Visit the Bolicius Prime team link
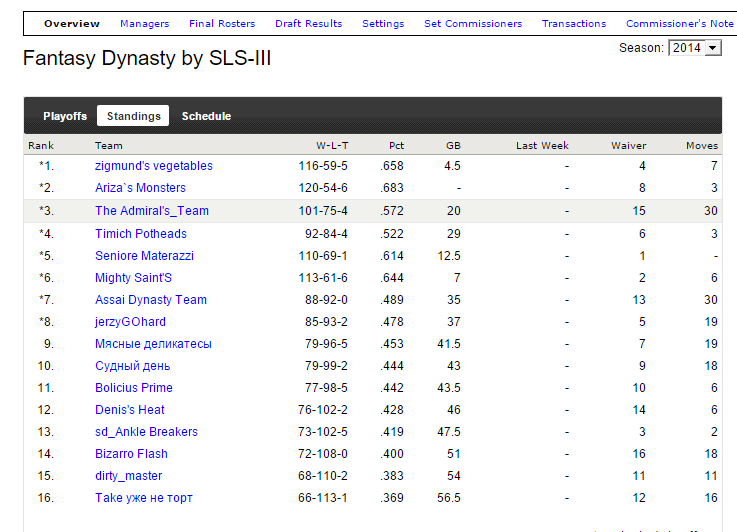Viewport: 737px width, 532px height. pyautogui.click(x=134, y=388)
